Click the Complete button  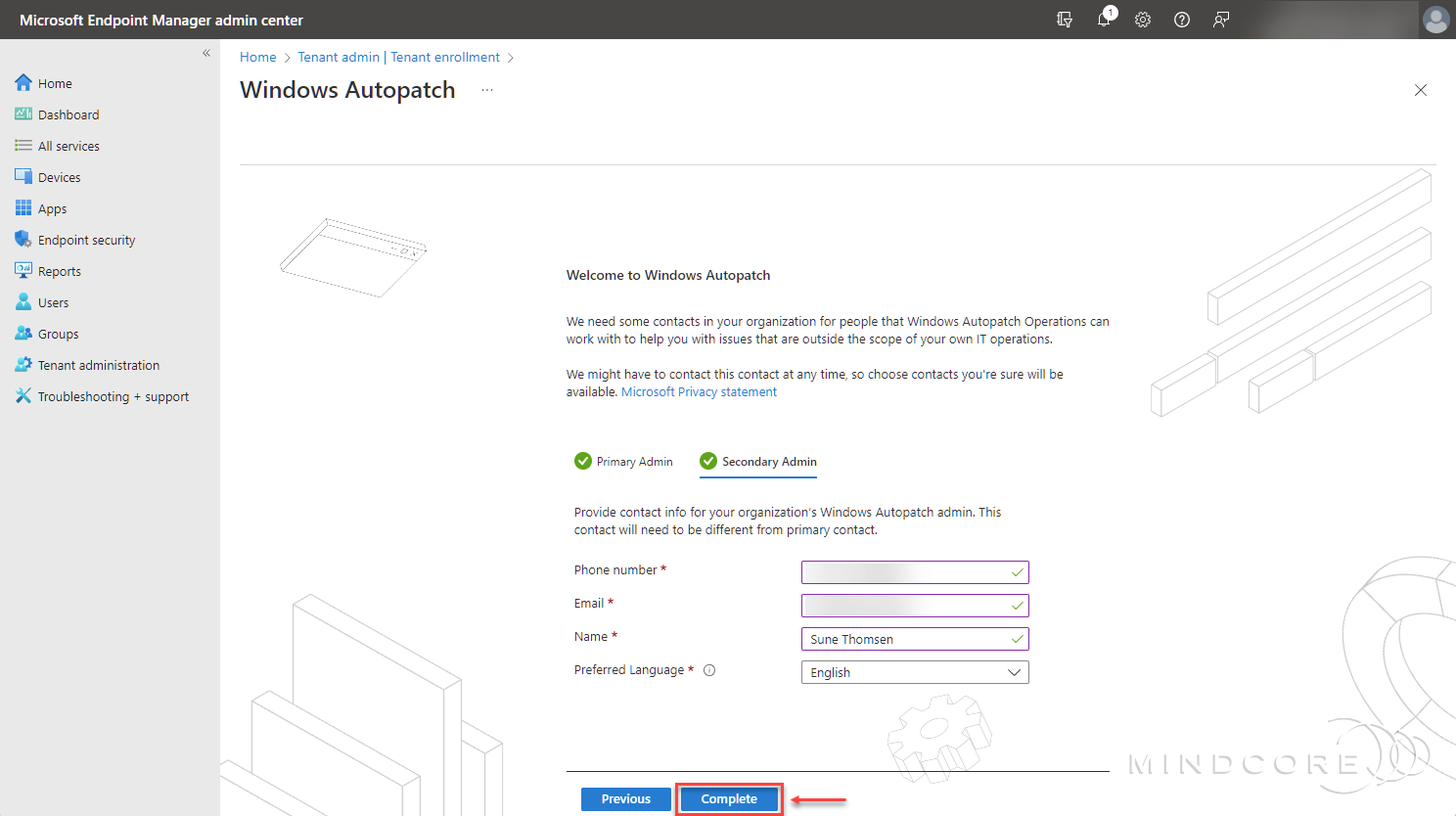click(x=729, y=798)
